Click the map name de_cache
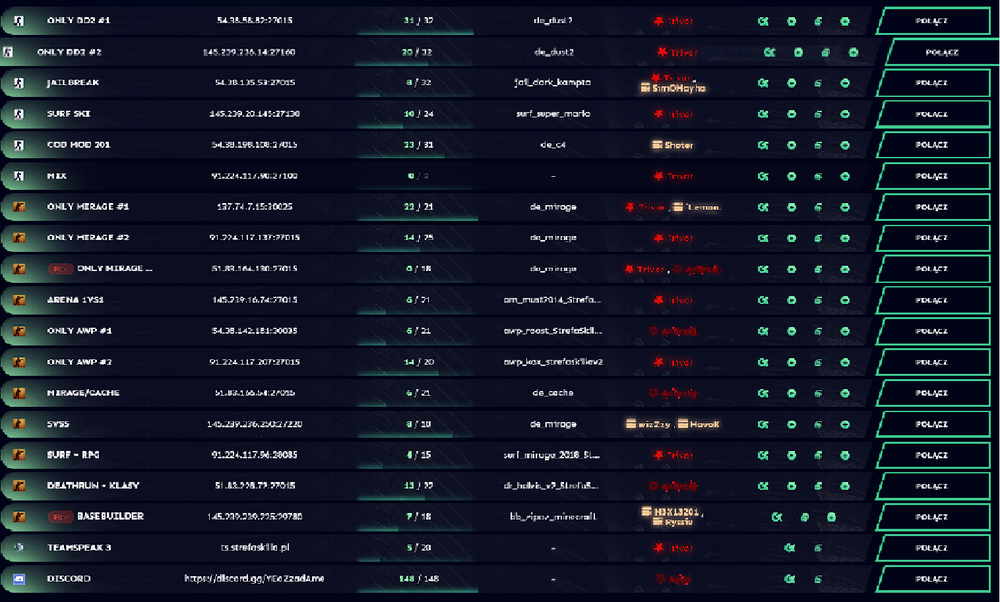 (552, 393)
